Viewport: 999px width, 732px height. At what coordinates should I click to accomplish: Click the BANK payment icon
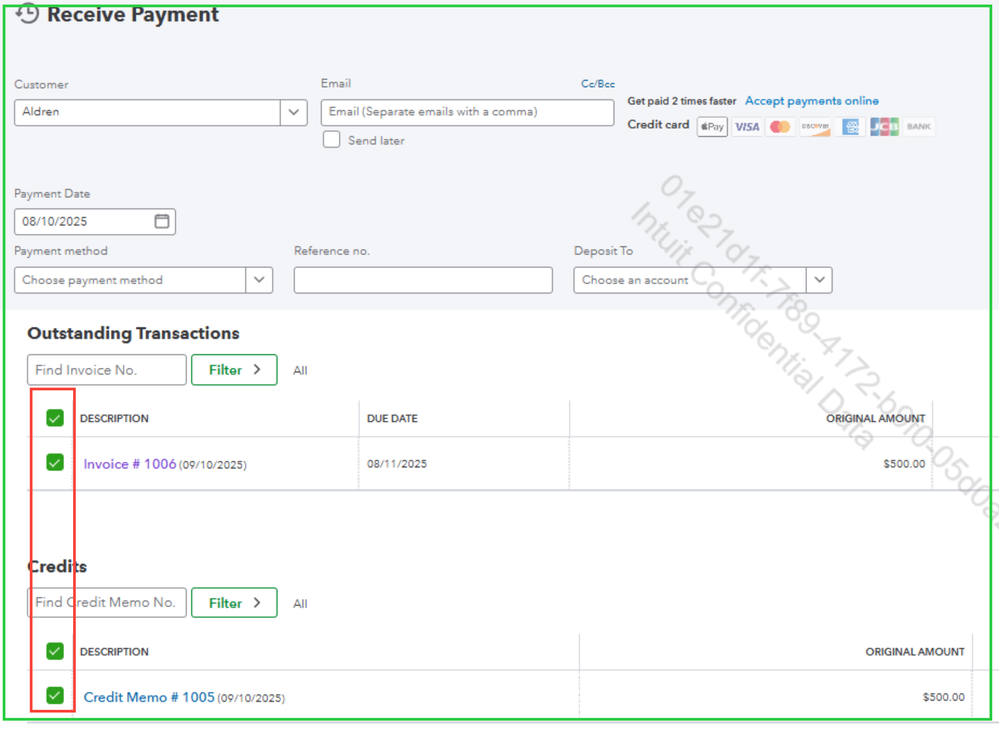click(x=919, y=127)
